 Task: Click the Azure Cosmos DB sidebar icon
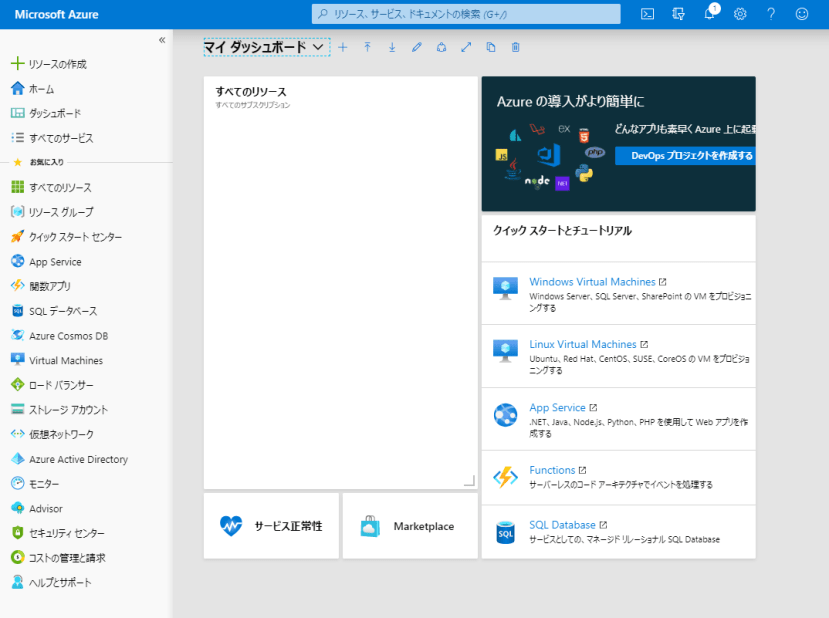coord(17,335)
